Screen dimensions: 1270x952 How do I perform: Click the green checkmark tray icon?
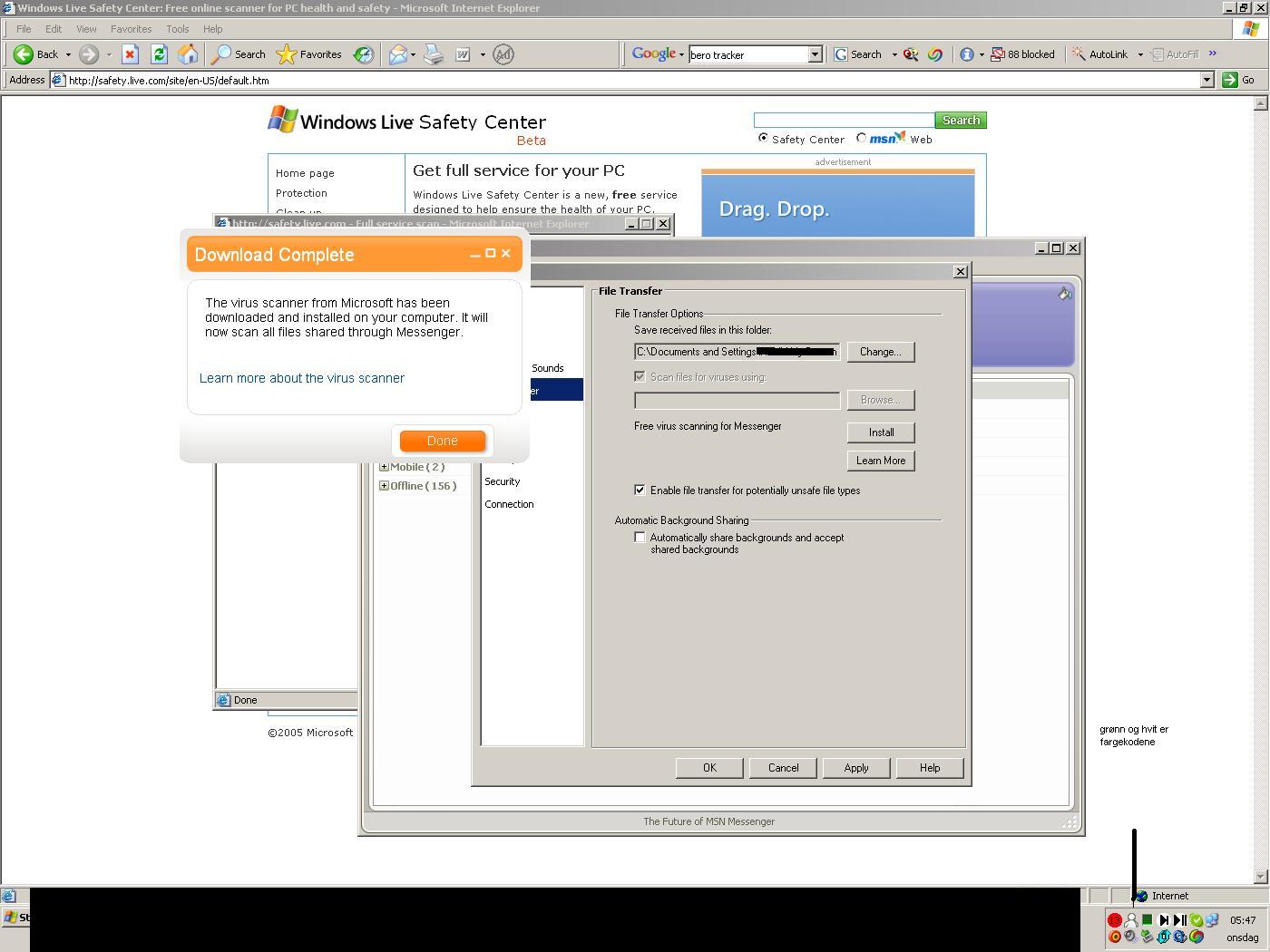click(x=1197, y=920)
